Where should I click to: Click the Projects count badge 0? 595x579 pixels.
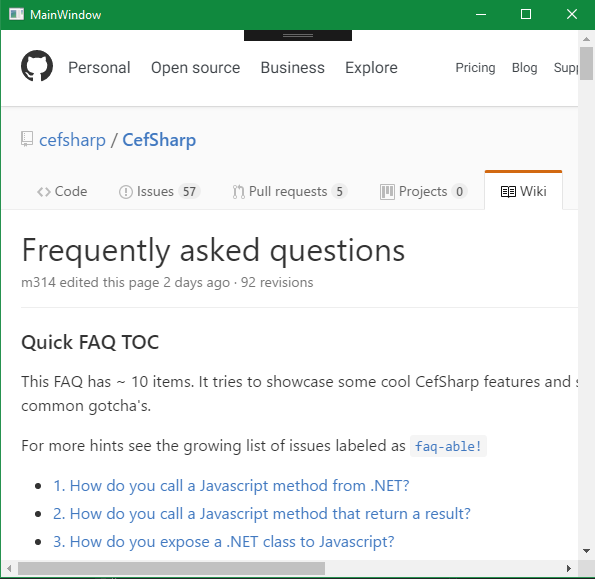[x=459, y=192]
